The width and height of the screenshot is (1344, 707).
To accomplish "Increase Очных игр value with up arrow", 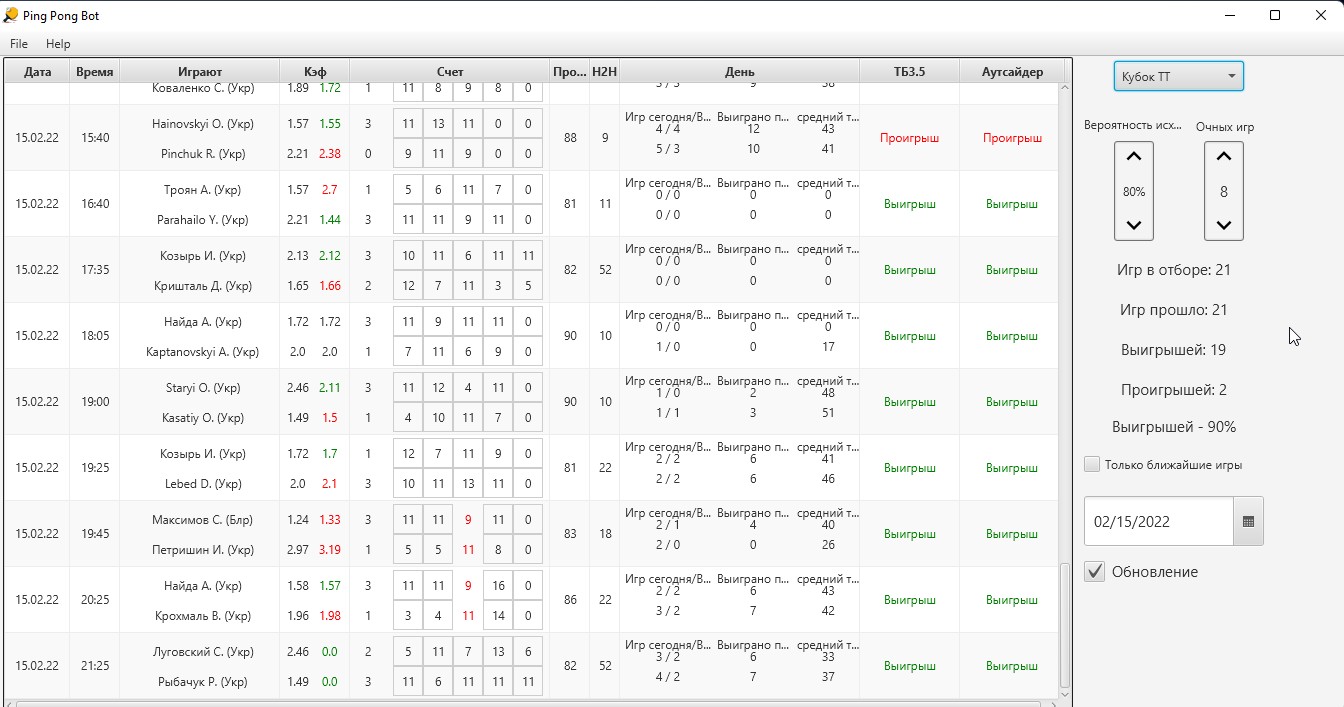I will tap(1223, 157).
